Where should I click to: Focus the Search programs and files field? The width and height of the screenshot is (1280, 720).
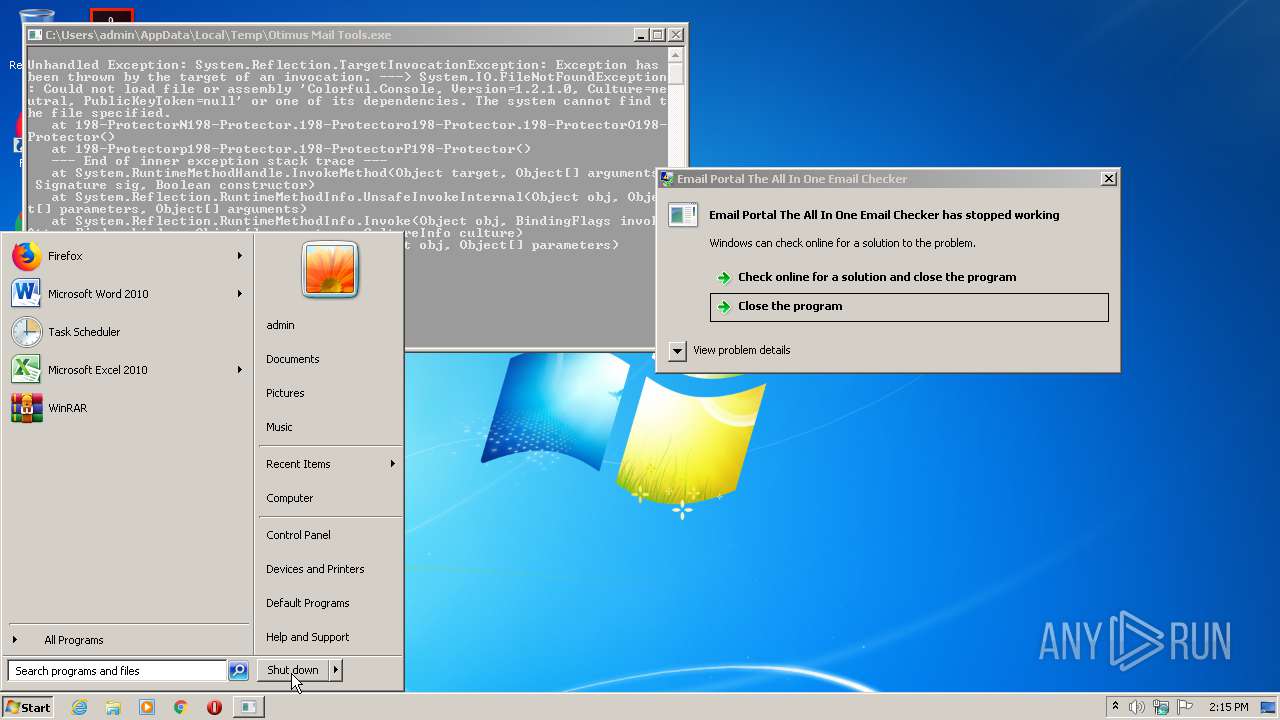click(x=117, y=671)
